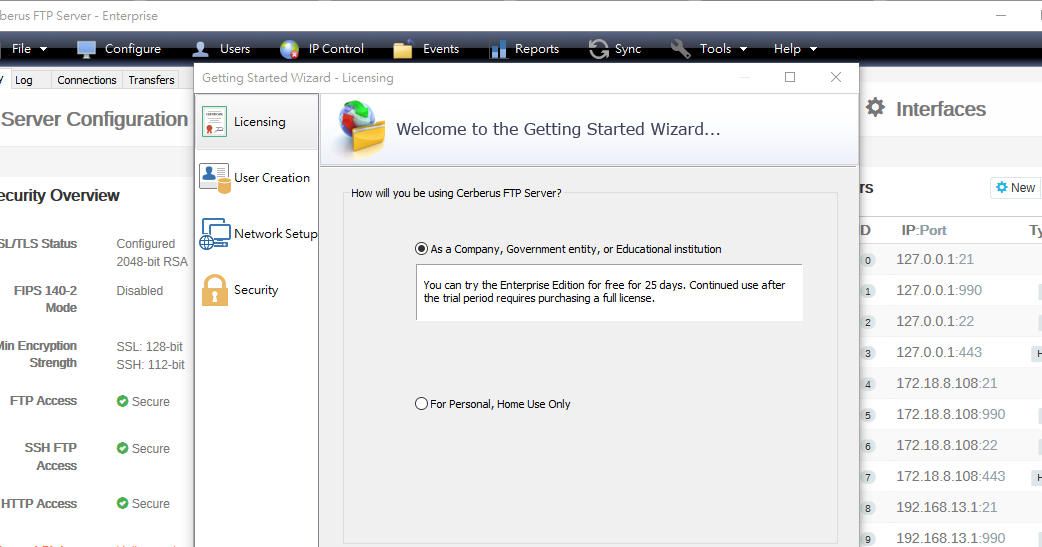This screenshot has width=1042, height=547.
Task: Select interface row 127.0.0.1:990
Action: pyautogui.click(x=950, y=290)
